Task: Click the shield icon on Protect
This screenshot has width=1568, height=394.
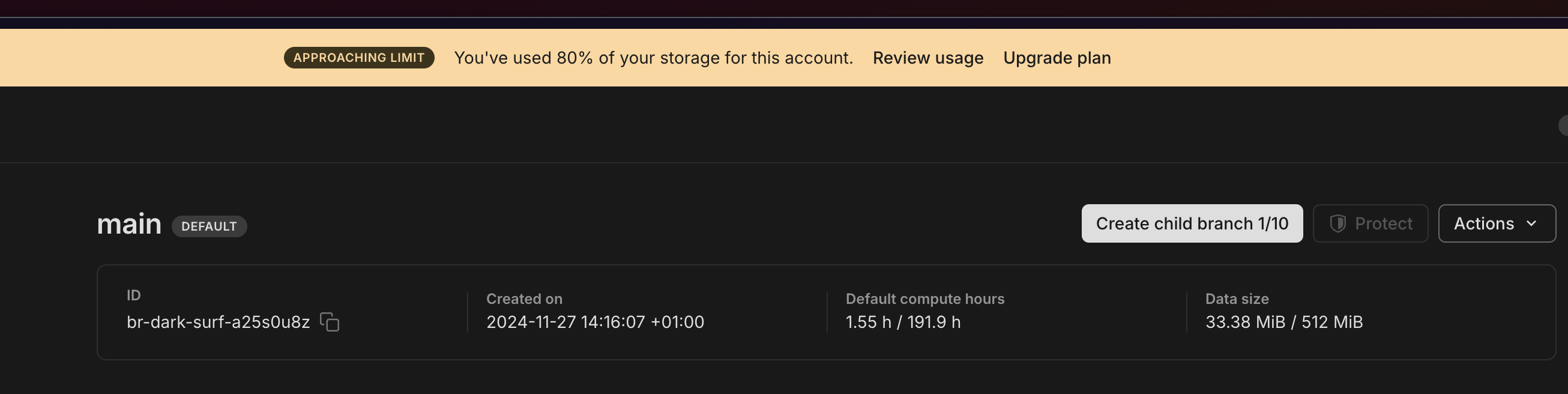Action: [1337, 223]
